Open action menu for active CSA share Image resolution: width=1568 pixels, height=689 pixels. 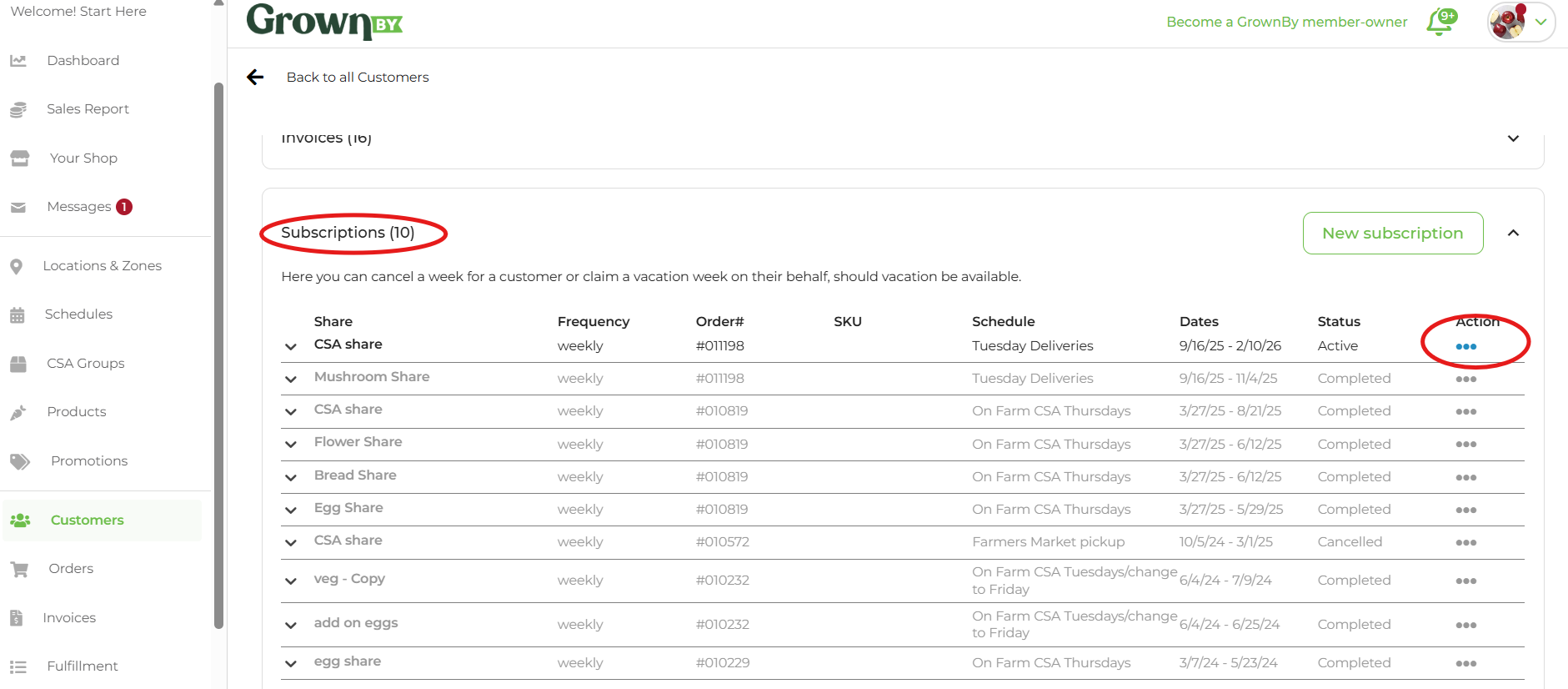[x=1465, y=347]
